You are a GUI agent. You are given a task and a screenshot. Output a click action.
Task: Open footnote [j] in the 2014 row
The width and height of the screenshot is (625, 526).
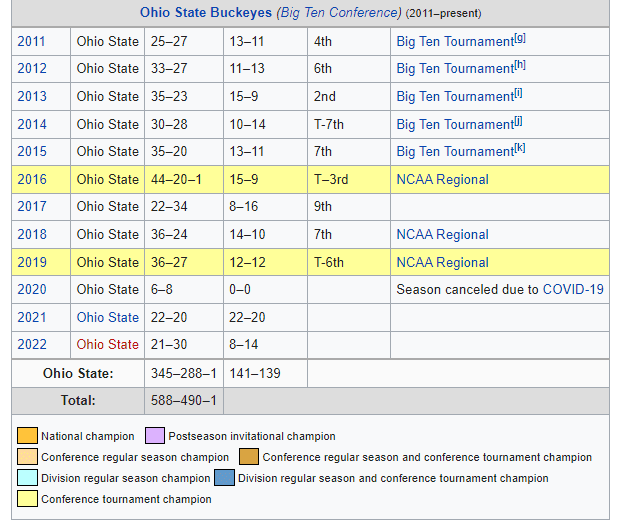519,121
